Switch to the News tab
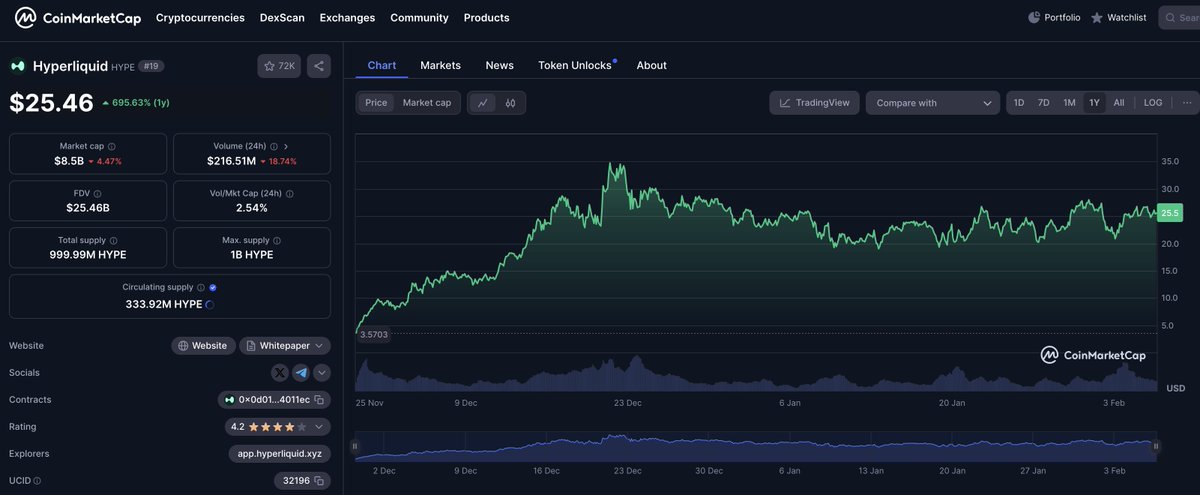The width and height of the screenshot is (1200, 495). [499, 65]
